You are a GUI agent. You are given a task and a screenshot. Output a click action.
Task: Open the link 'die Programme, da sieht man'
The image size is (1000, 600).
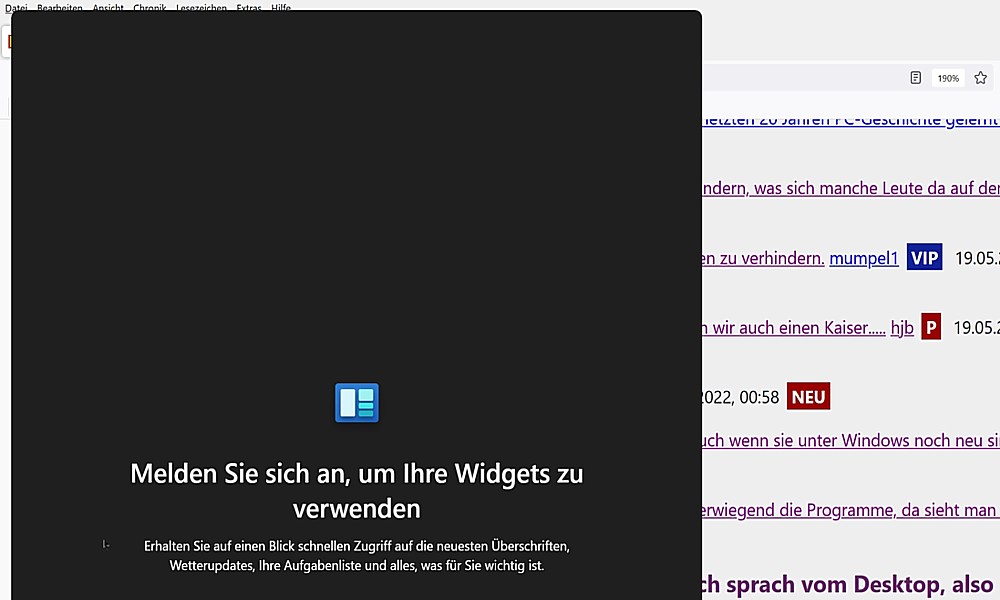click(851, 510)
